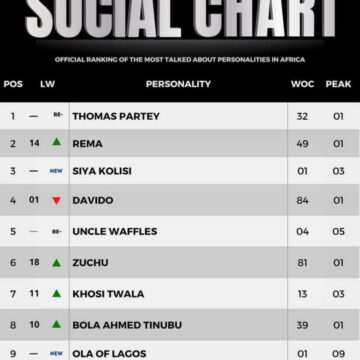Click the green arrow next to Khosi Twala

pyautogui.click(x=57, y=294)
